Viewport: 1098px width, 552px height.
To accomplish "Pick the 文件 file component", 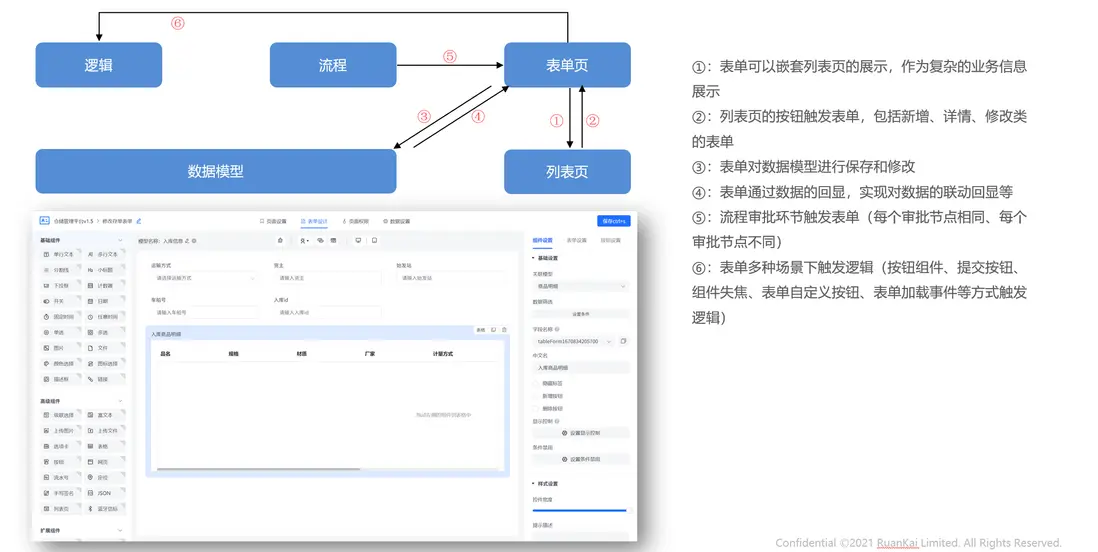I will click(104, 347).
